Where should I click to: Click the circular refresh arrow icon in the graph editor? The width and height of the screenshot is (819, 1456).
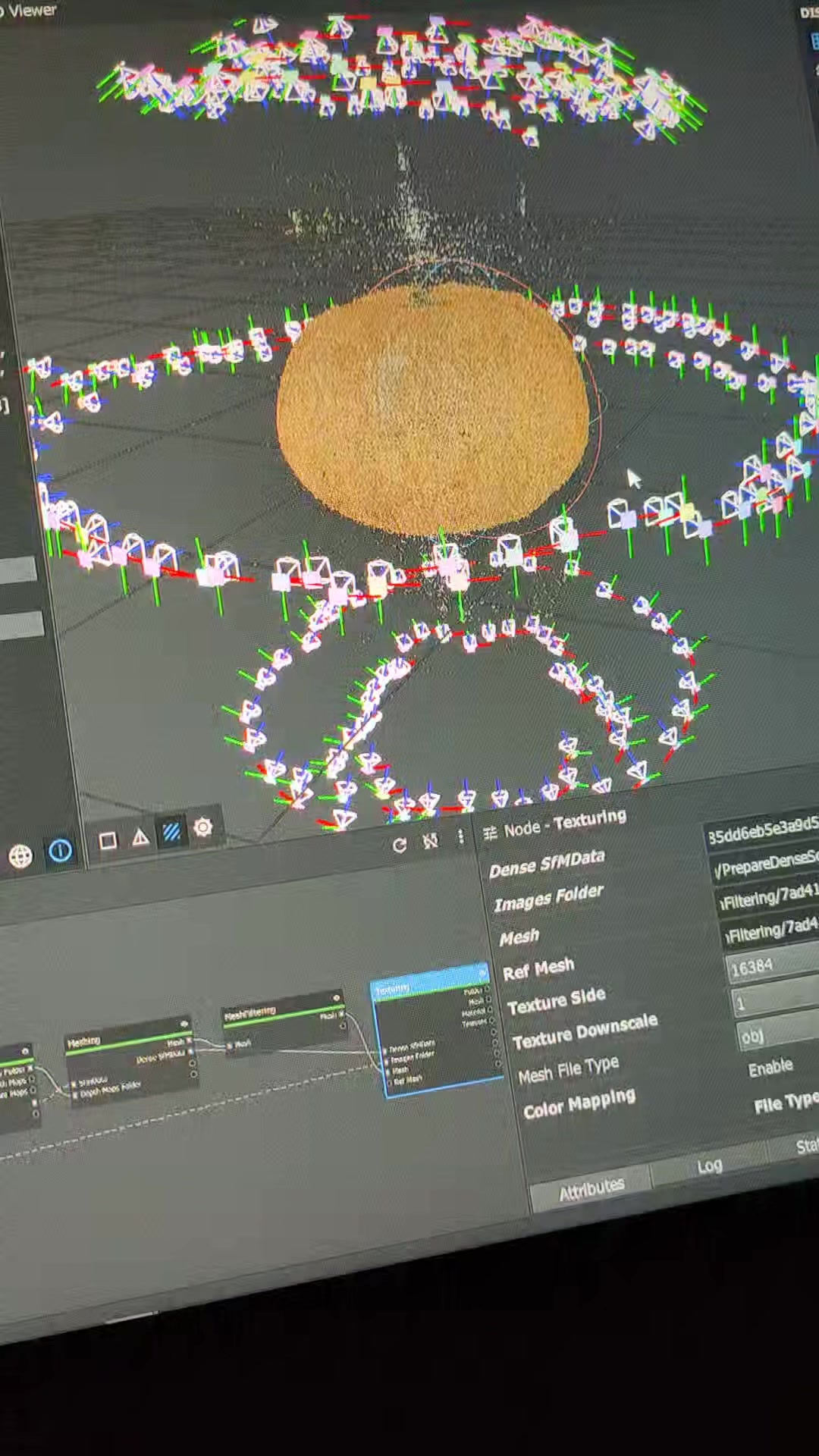400,845
